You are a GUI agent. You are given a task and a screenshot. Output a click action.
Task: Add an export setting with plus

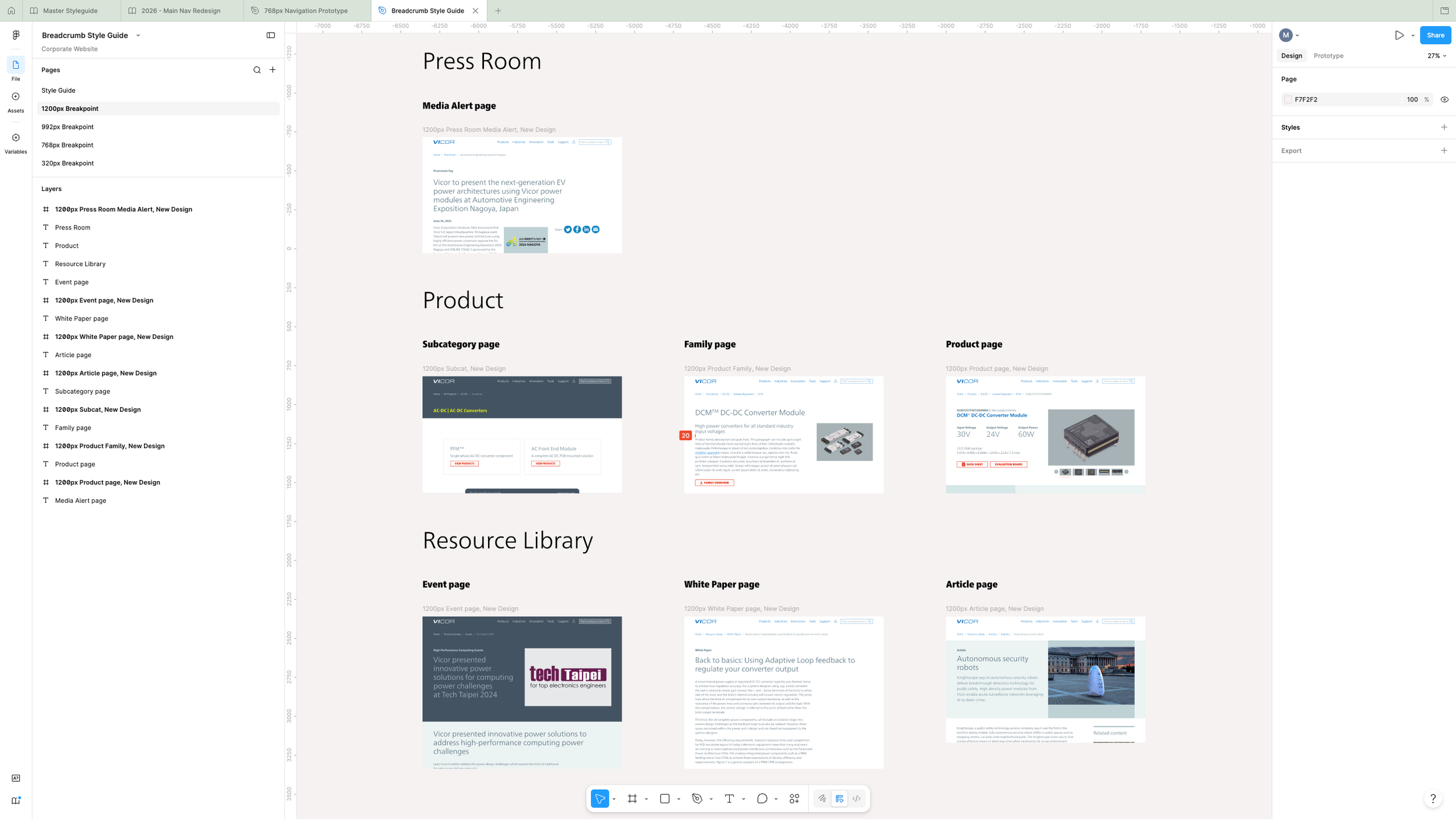point(1444,150)
